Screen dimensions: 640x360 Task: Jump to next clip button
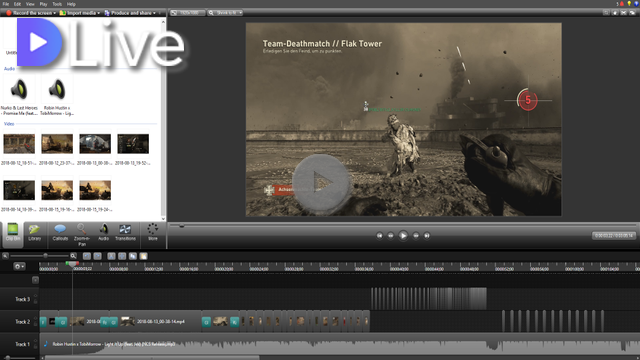[x=427, y=236]
